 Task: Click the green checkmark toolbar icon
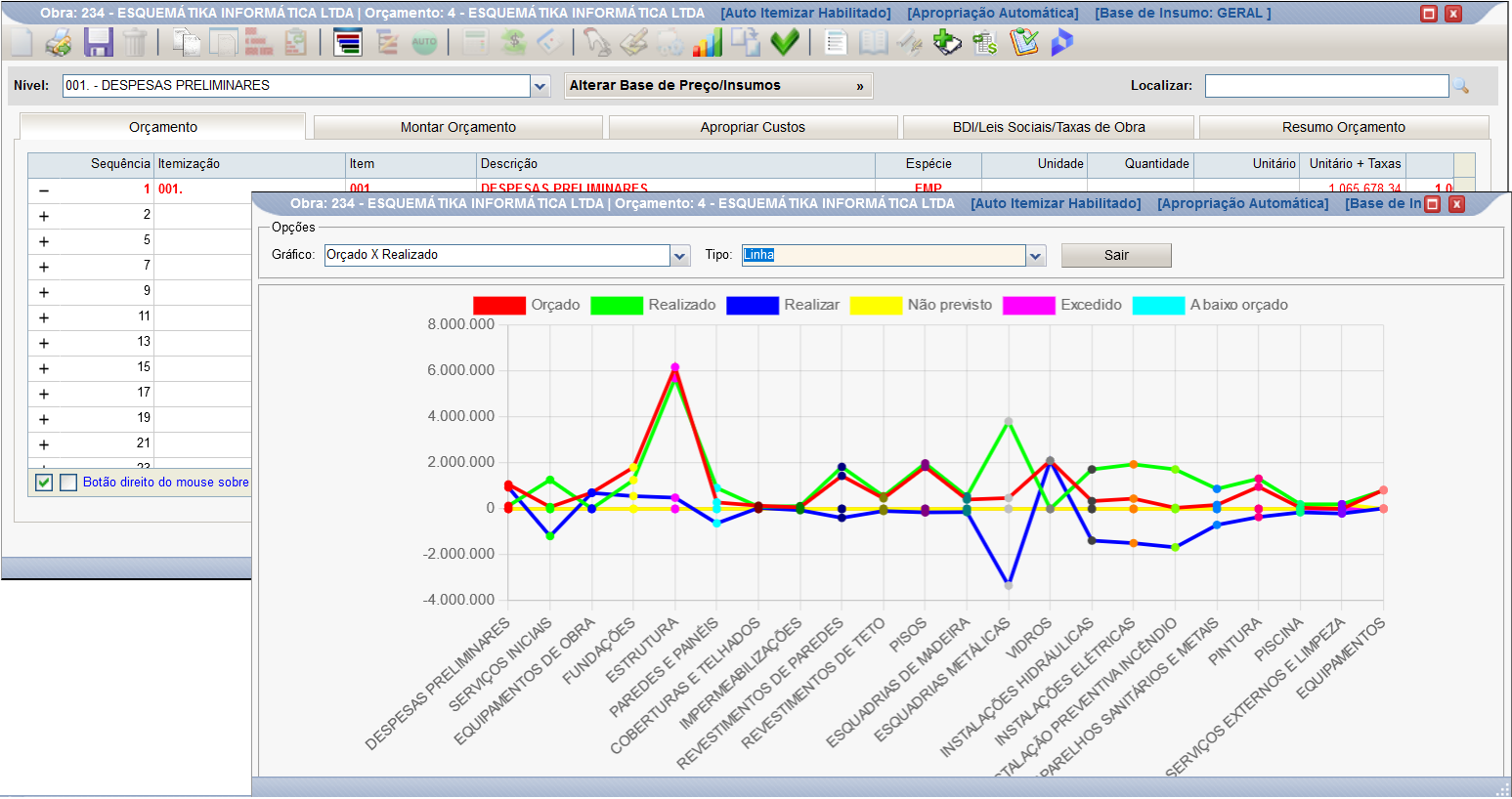point(785,42)
